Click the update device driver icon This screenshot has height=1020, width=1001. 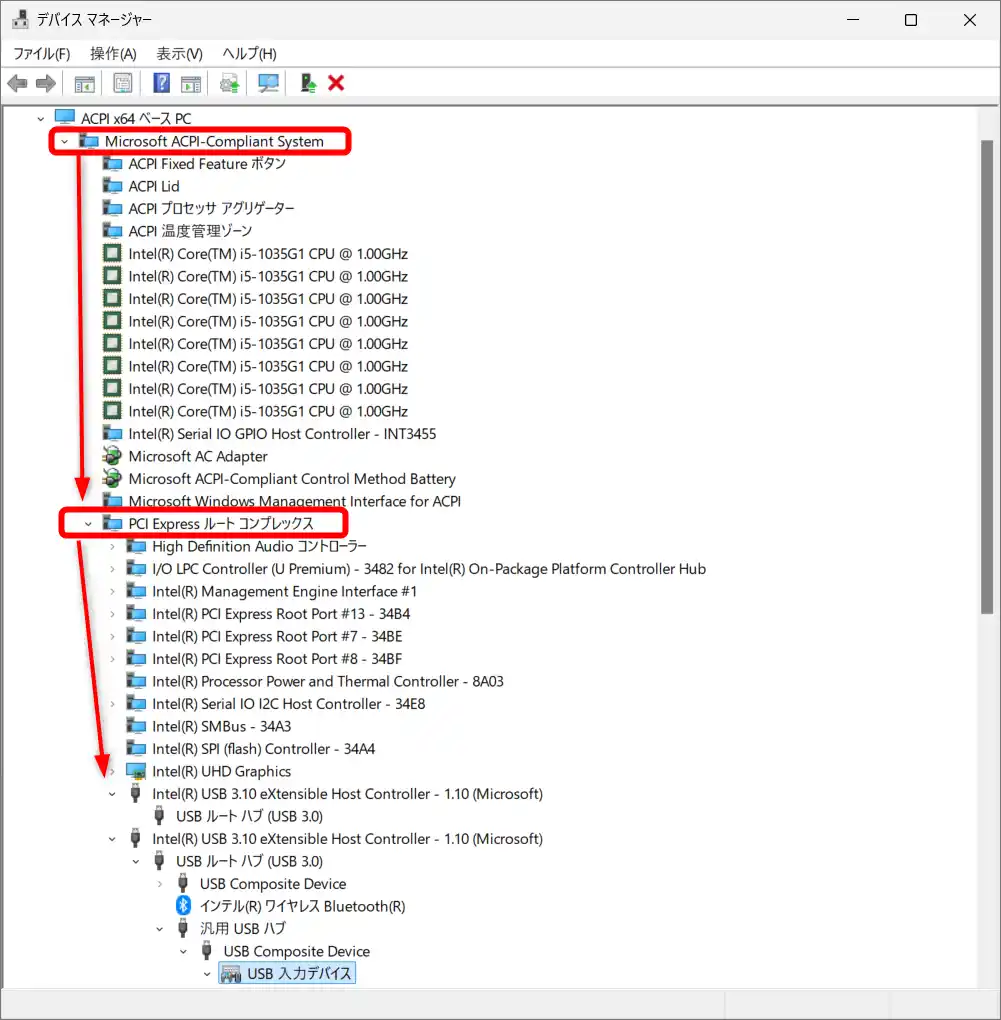[230, 83]
